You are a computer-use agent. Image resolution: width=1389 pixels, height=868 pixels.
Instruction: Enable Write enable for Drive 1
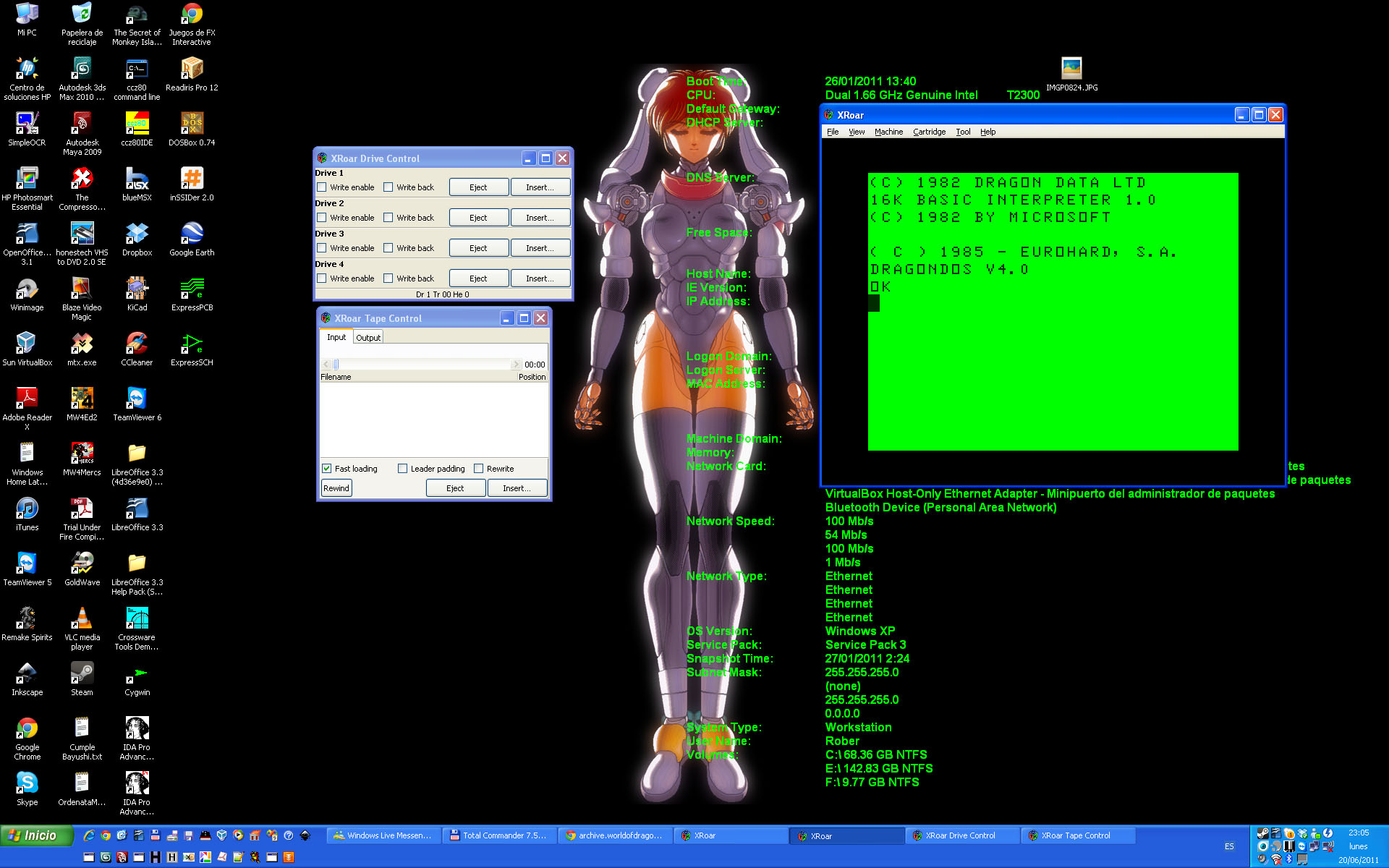tap(321, 187)
